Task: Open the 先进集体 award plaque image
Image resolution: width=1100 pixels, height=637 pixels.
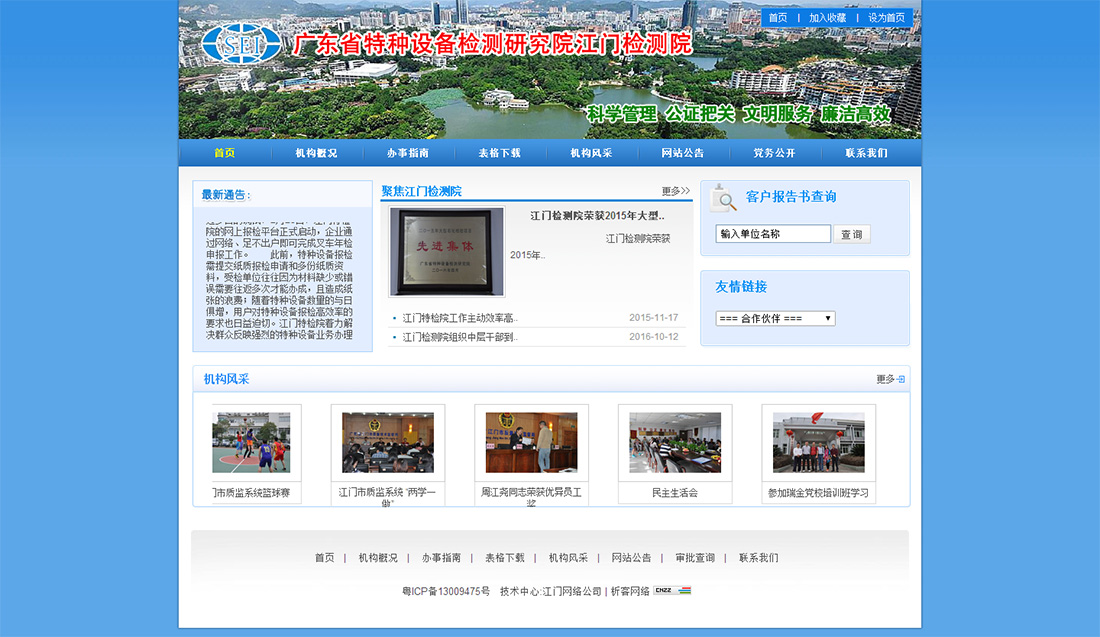Action: click(447, 252)
